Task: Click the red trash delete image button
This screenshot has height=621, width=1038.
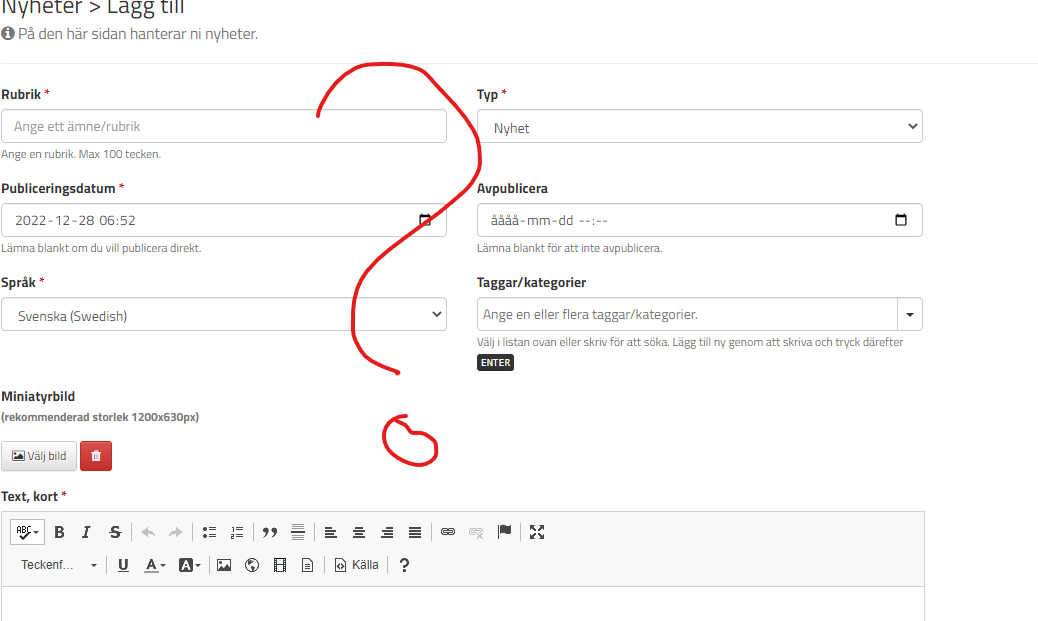Action: pos(96,456)
